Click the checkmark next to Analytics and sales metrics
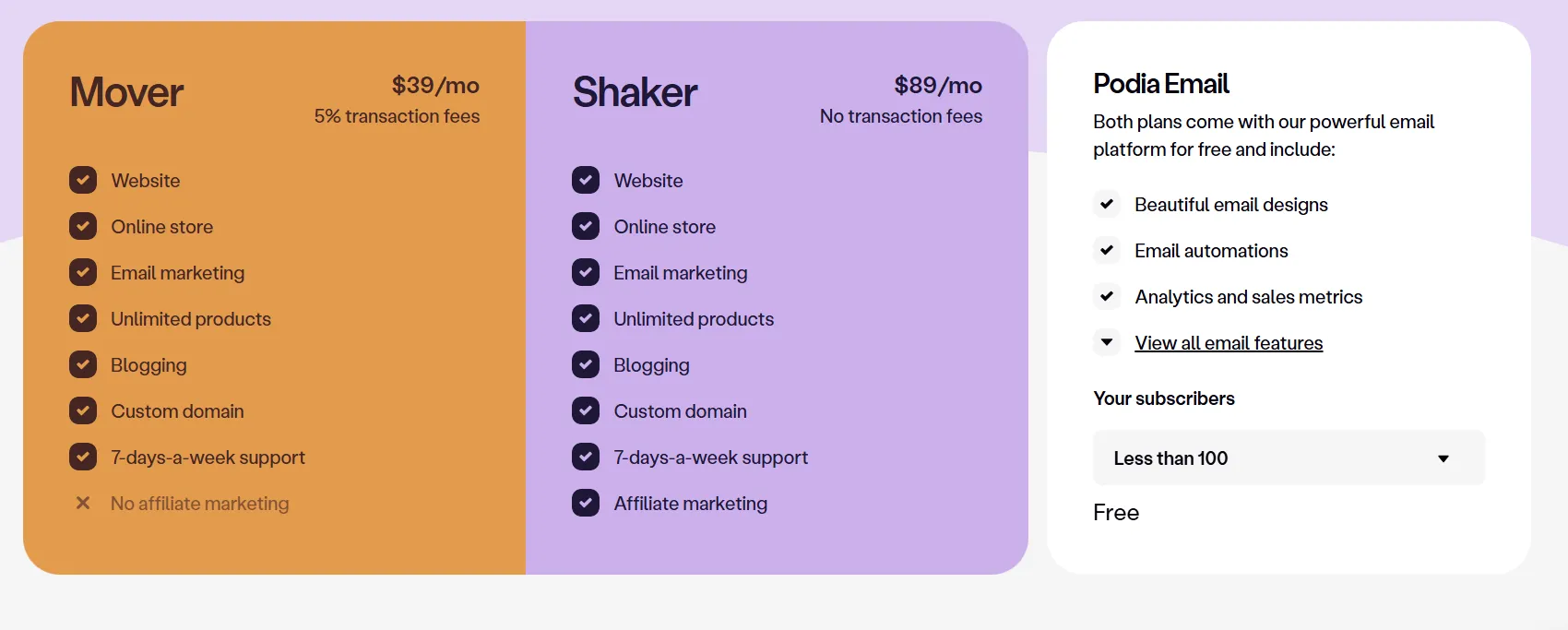Viewport: 1568px width, 630px height. click(x=1107, y=296)
